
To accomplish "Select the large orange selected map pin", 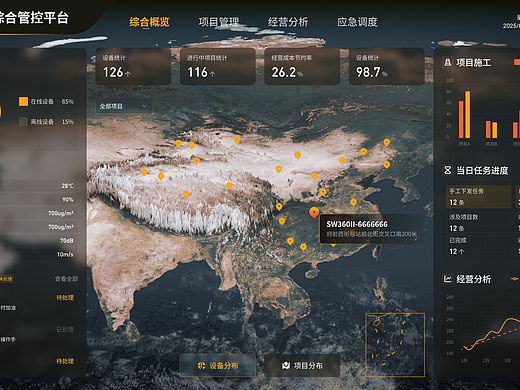I will [x=314, y=212].
